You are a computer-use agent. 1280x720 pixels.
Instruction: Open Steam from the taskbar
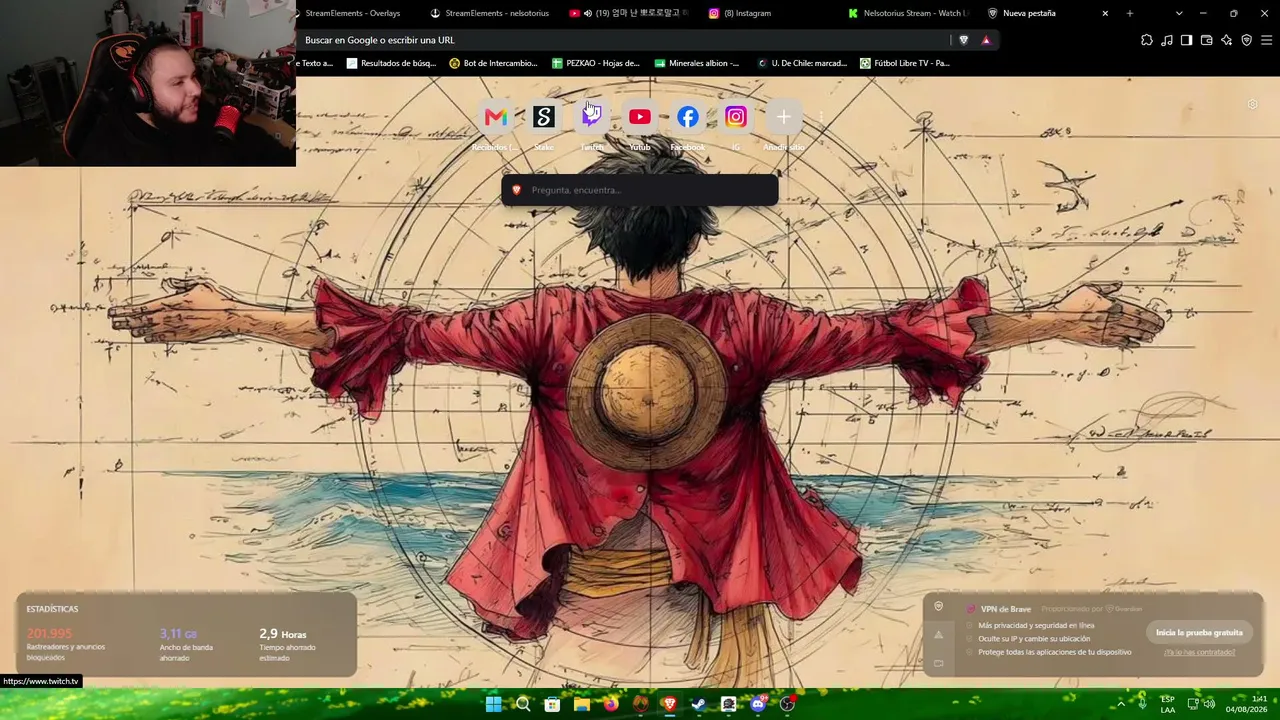click(699, 704)
